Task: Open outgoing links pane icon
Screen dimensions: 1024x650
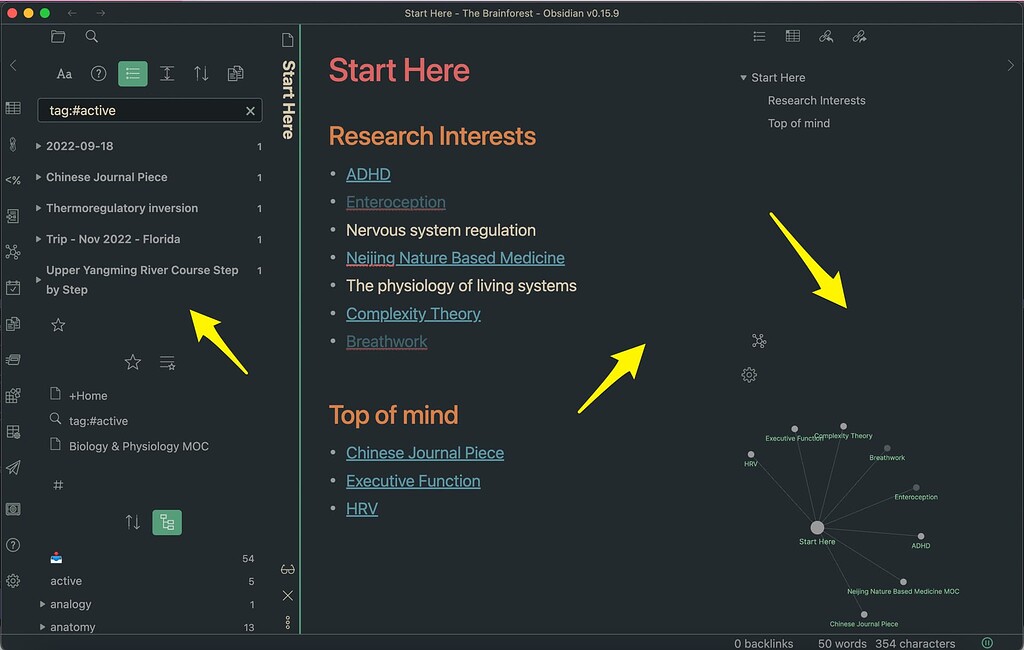Action: tap(859, 37)
